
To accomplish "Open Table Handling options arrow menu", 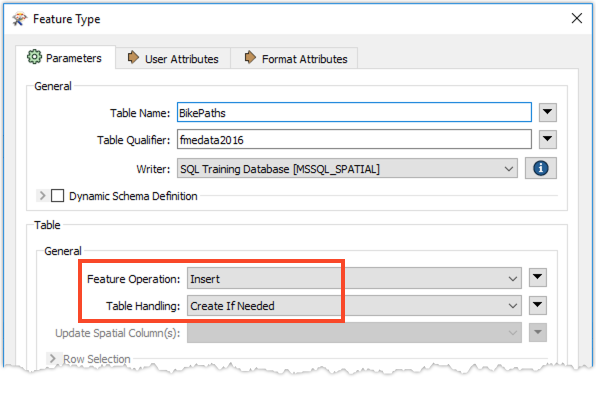I will (x=537, y=305).
